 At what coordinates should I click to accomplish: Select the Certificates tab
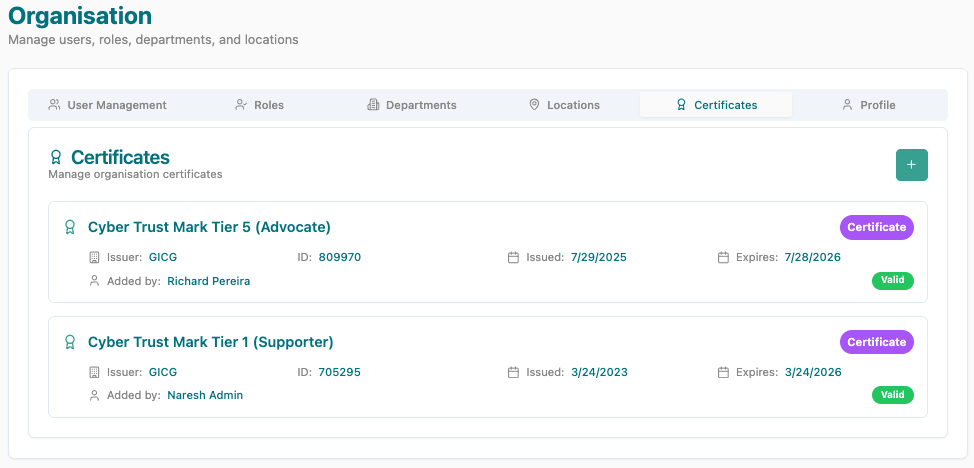tap(716, 105)
